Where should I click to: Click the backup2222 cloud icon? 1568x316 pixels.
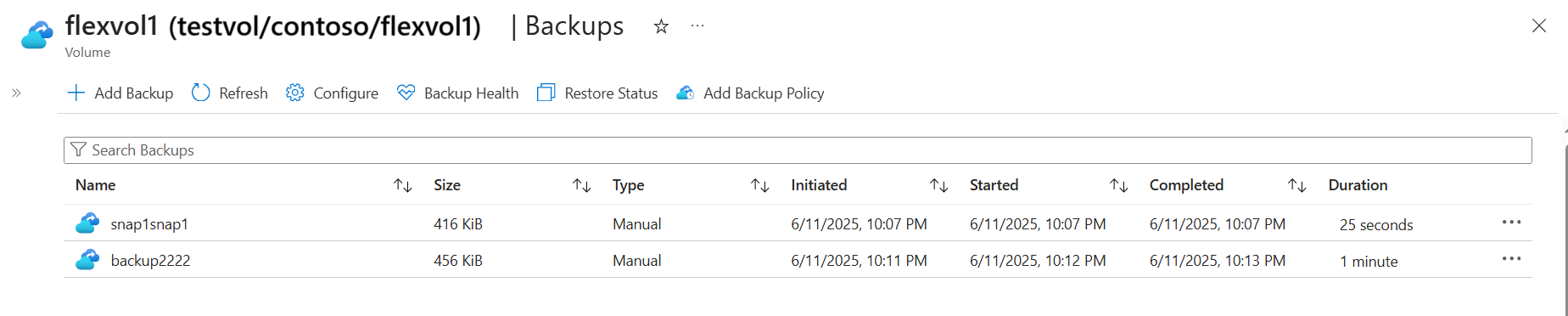[87, 260]
